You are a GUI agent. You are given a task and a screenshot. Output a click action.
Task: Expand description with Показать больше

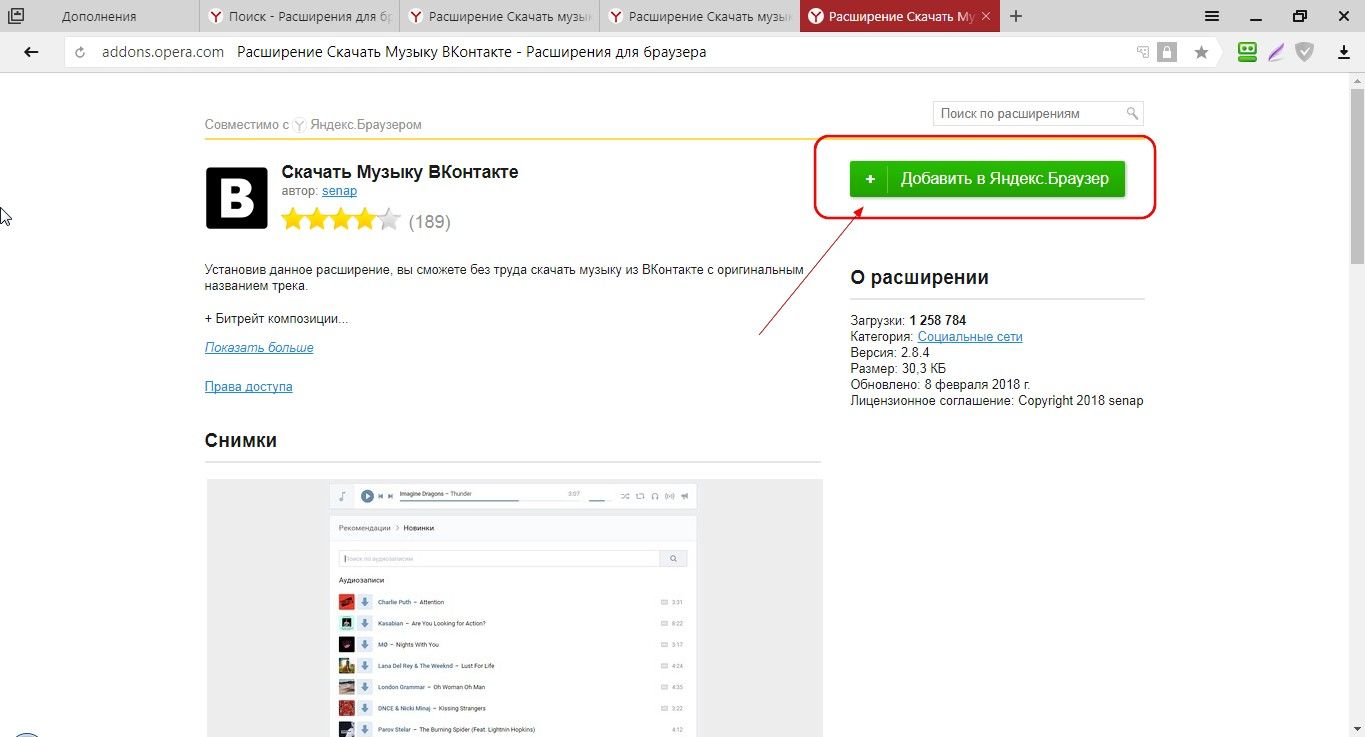[259, 348]
